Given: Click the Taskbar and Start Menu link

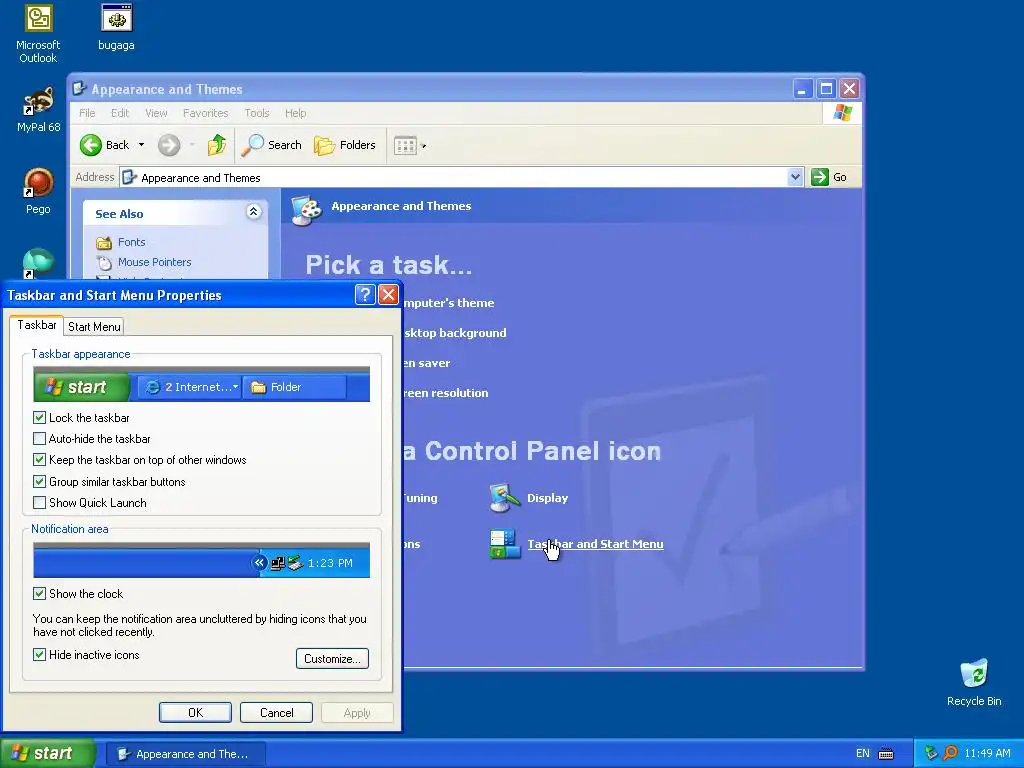Looking at the screenshot, I should pyautogui.click(x=596, y=544).
